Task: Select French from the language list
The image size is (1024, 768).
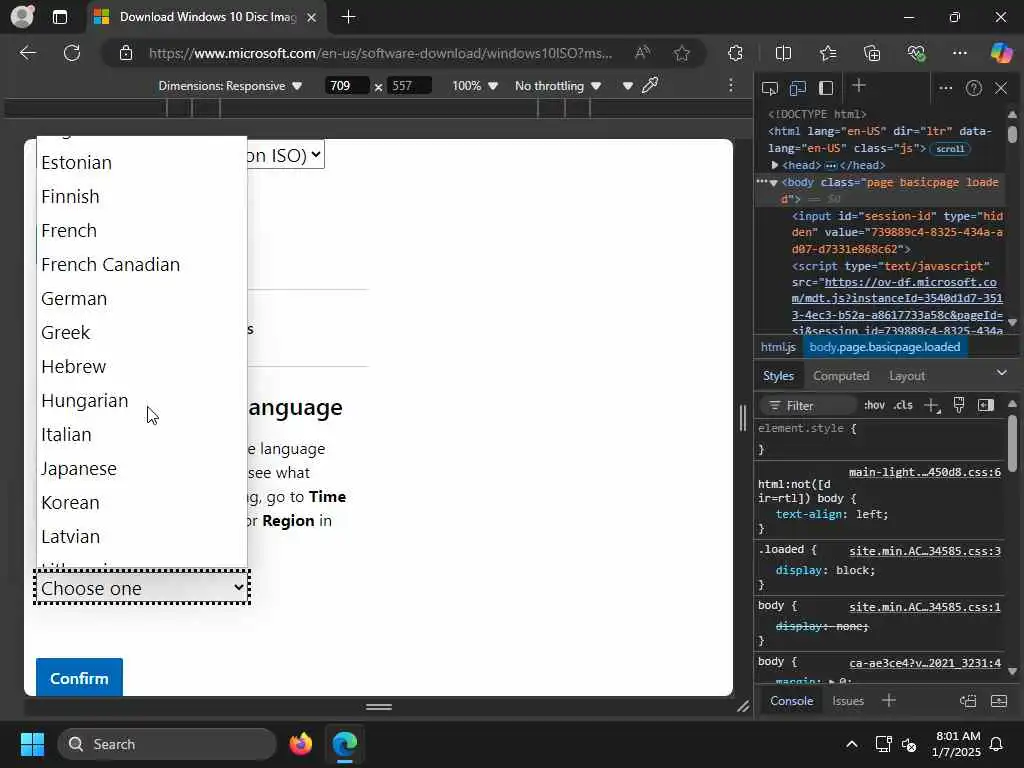Action: [142, 231]
